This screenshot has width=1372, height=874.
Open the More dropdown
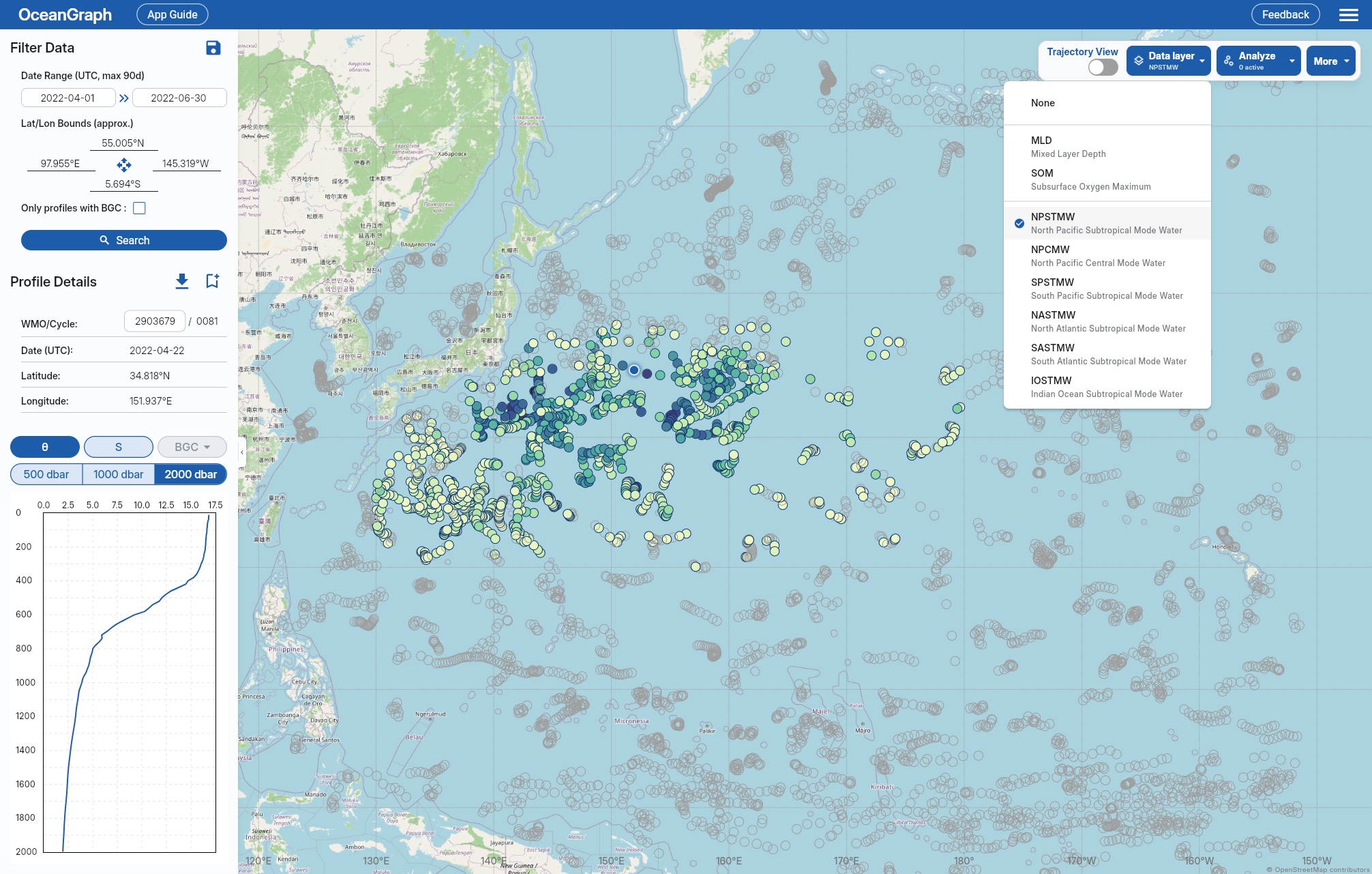tap(1331, 61)
